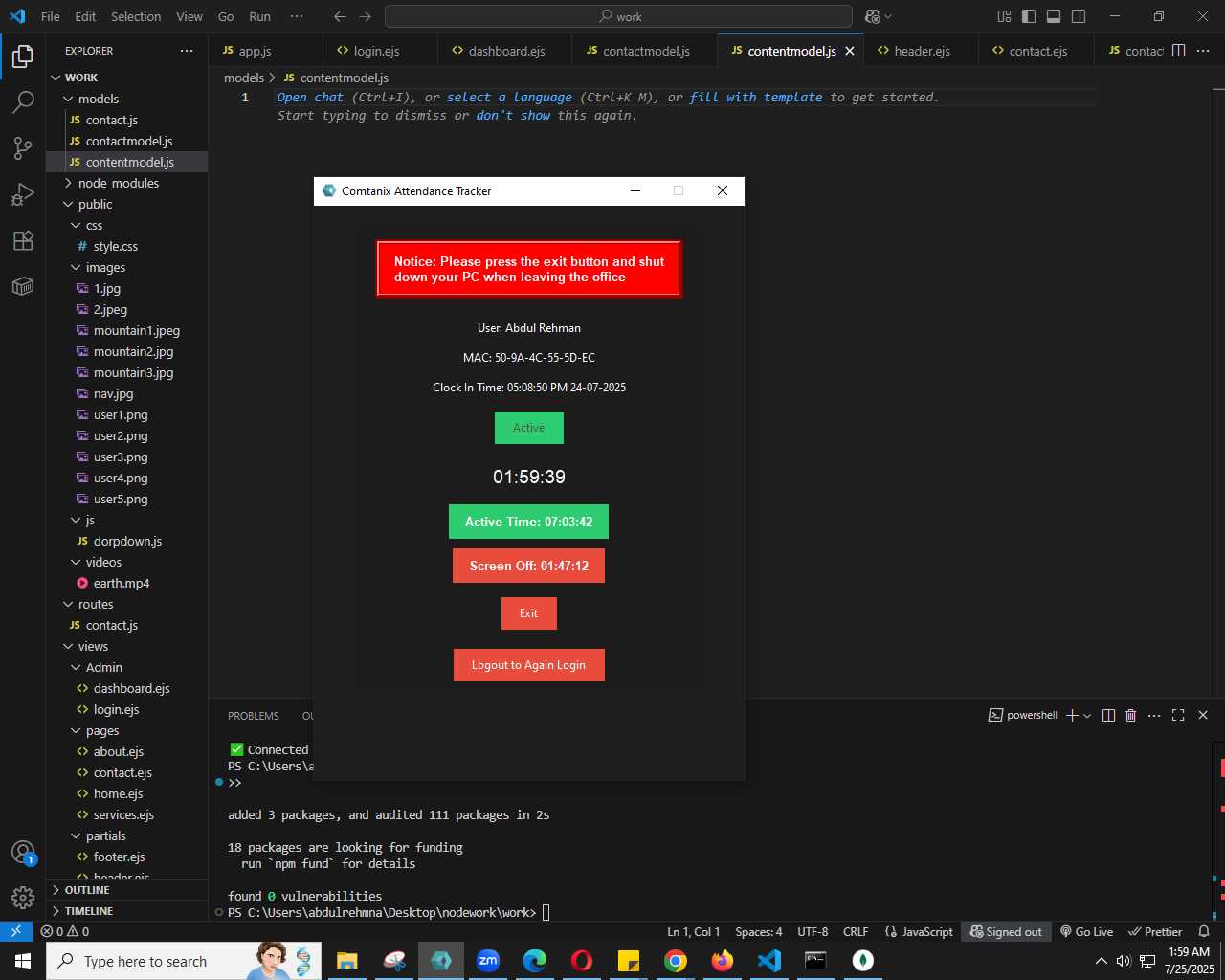Toggle the bottom panel visibility

click(1054, 16)
